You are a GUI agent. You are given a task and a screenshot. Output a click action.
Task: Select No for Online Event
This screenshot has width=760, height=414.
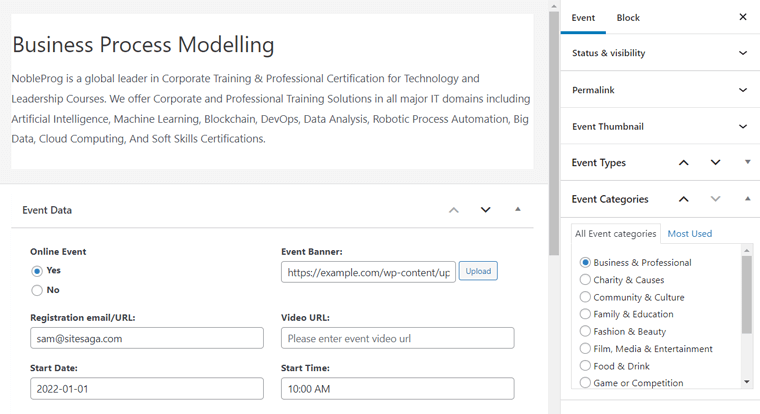click(x=37, y=290)
